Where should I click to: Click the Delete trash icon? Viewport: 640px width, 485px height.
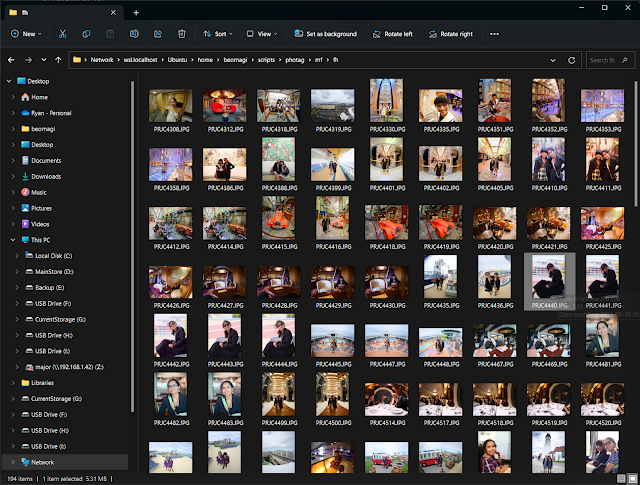click(182, 34)
